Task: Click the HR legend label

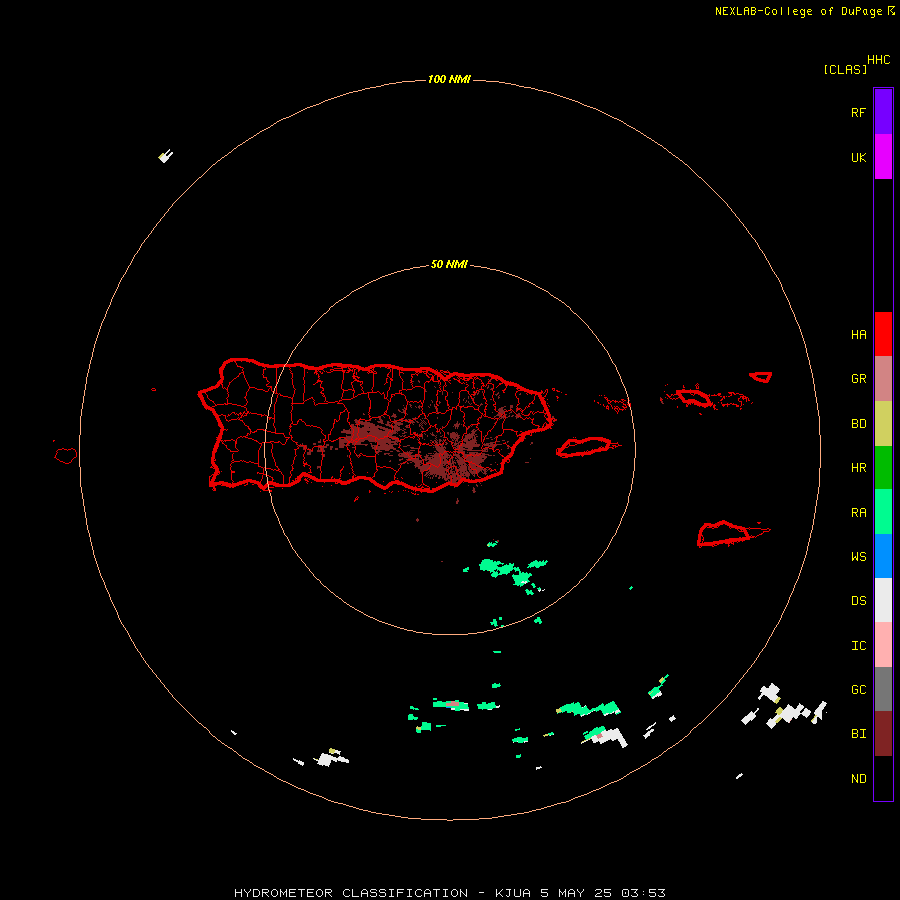Action: 858,468
